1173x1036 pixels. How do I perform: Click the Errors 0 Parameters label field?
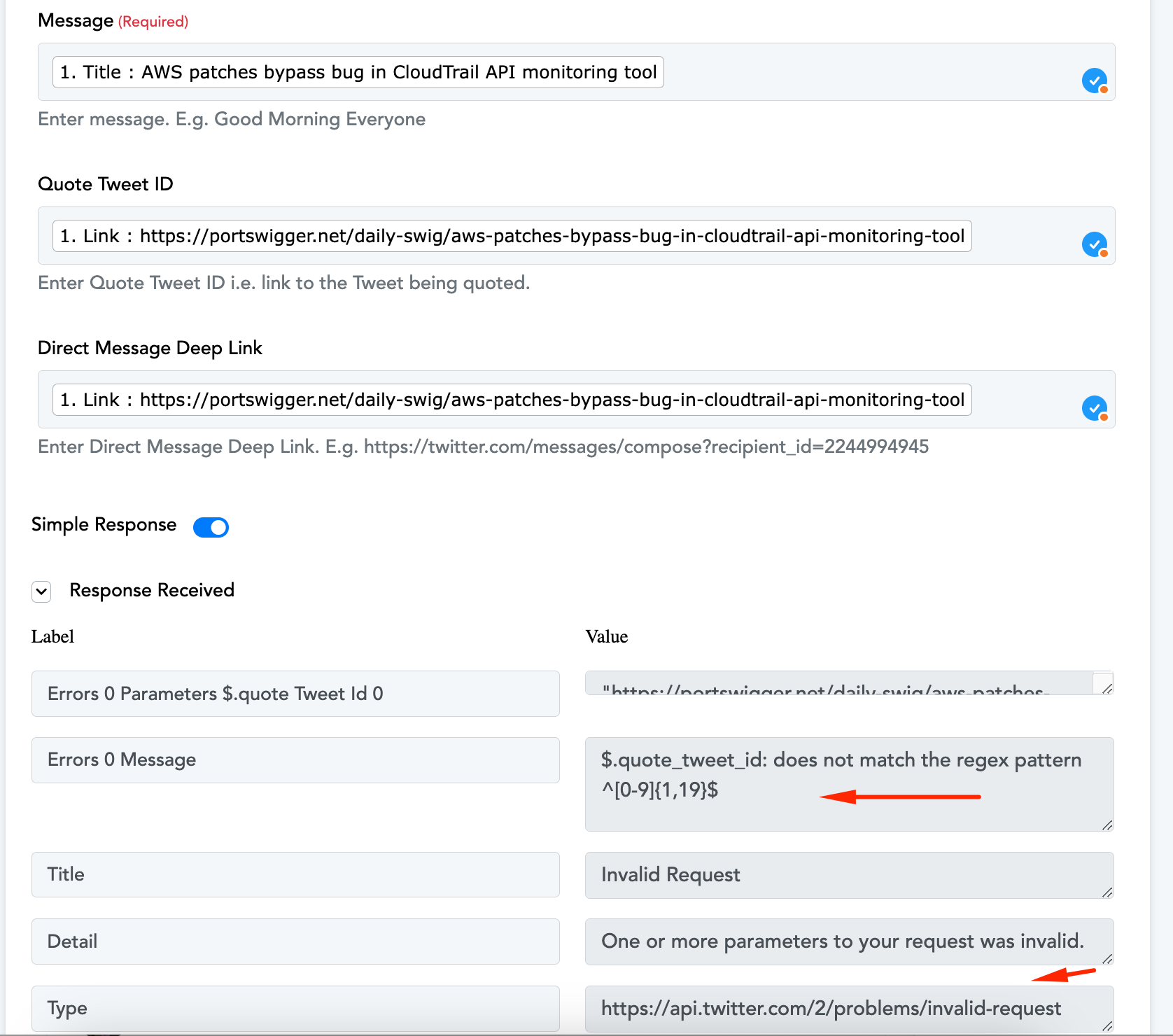coord(295,694)
